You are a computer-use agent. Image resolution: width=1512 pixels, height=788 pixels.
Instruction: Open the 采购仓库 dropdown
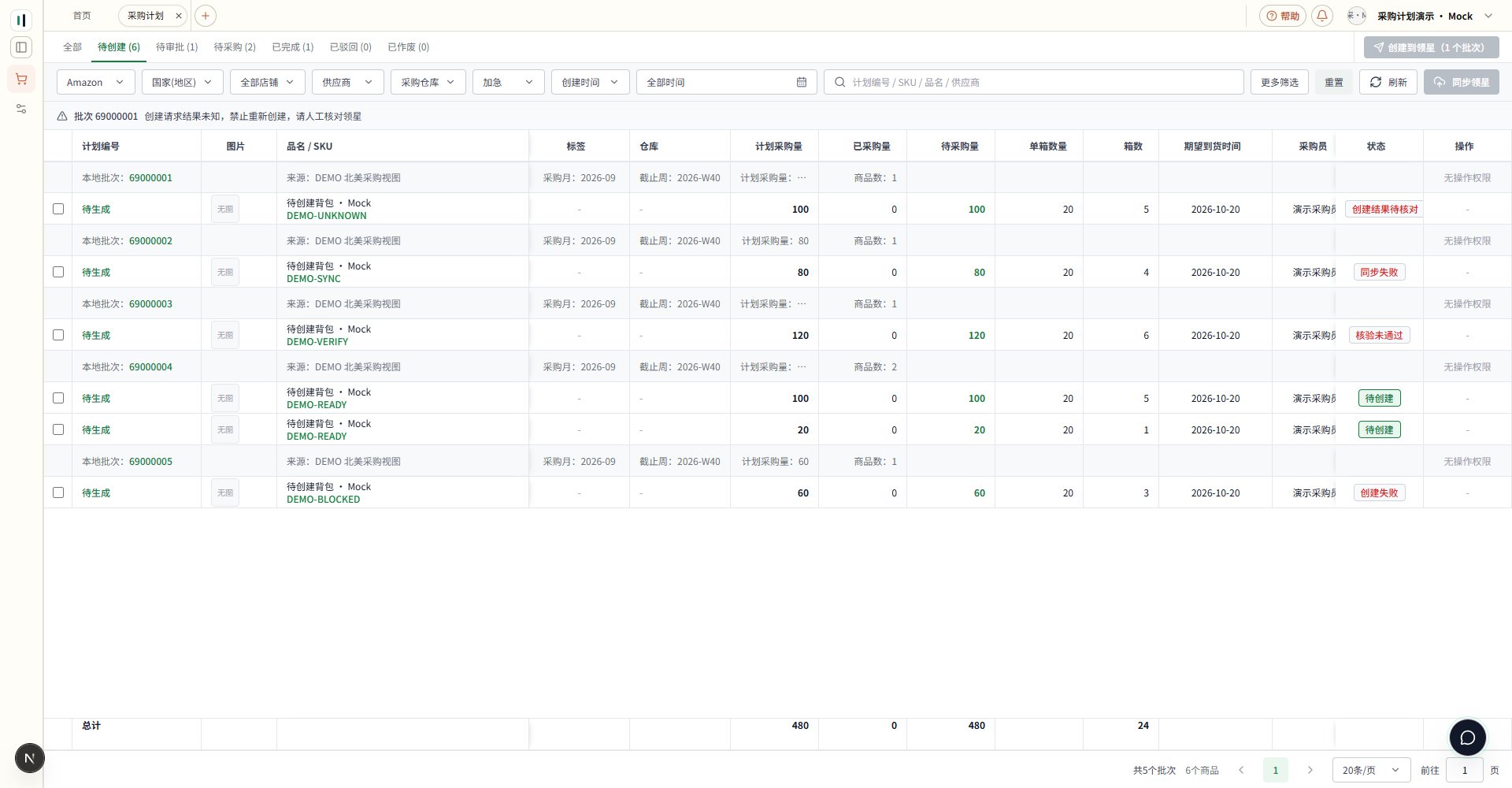click(x=428, y=82)
